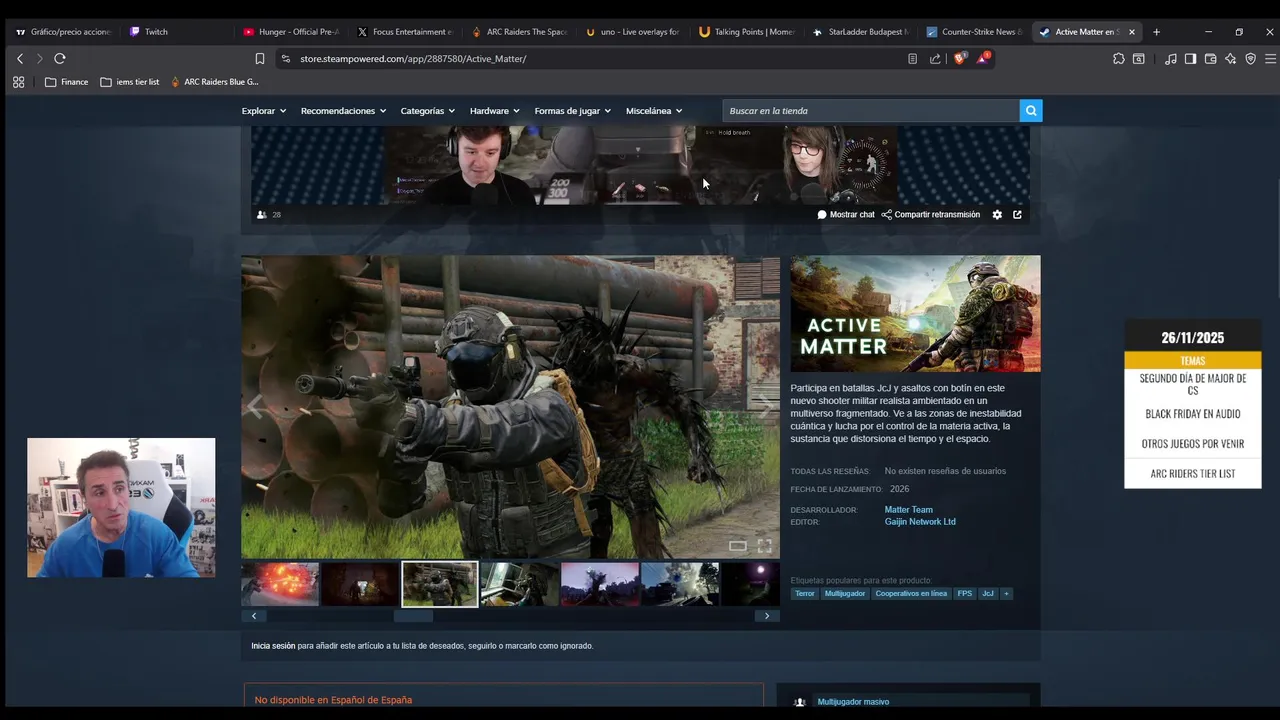Open the Brave wallet icon

pyautogui.click(x=1210, y=59)
